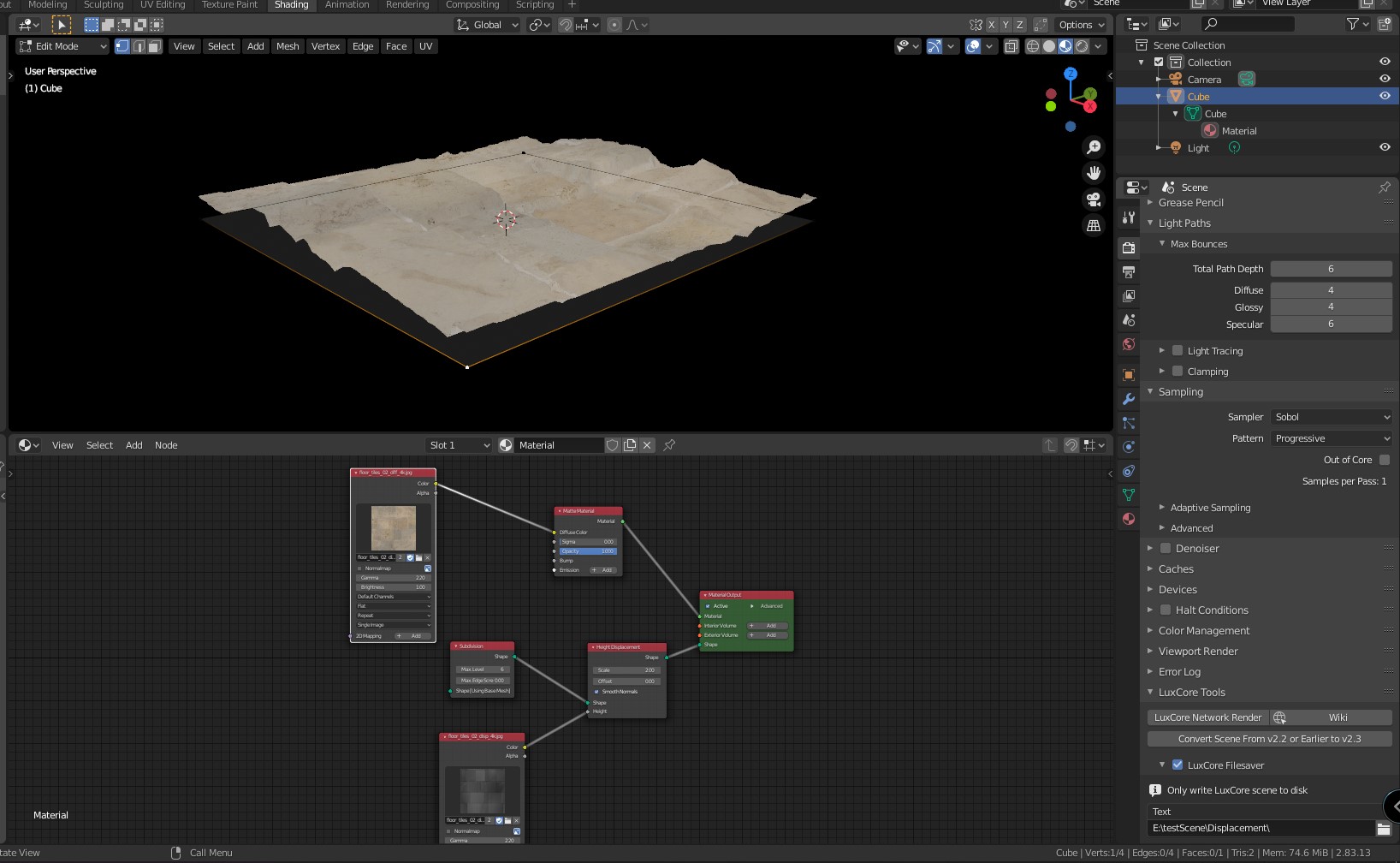This screenshot has width=1400, height=863.
Task: Browse folder for LuxCore filesaver path
Action: point(1383,828)
